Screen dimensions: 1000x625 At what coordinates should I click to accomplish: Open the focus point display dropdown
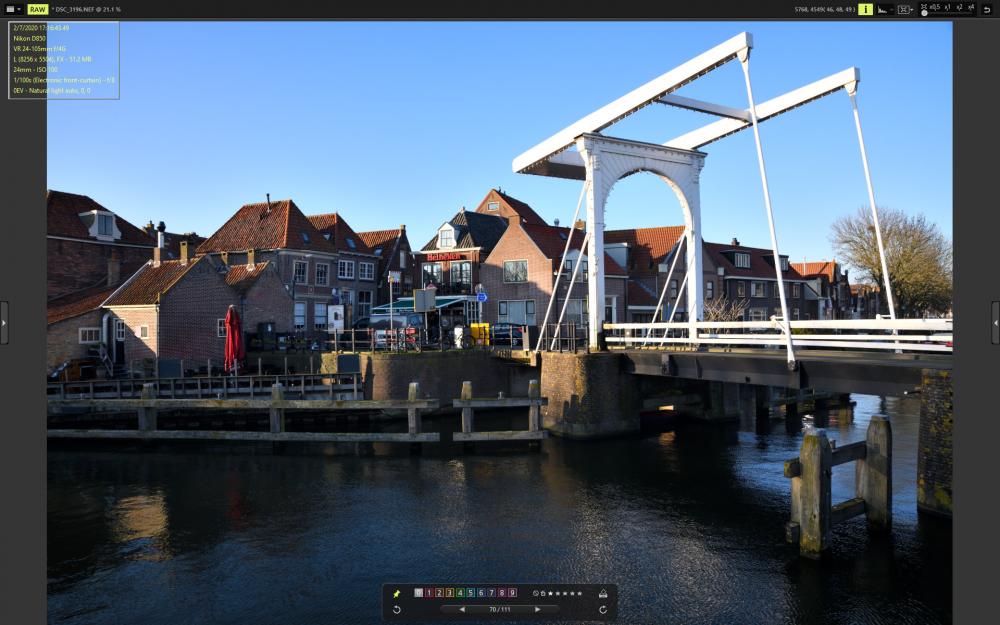pos(905,9)
